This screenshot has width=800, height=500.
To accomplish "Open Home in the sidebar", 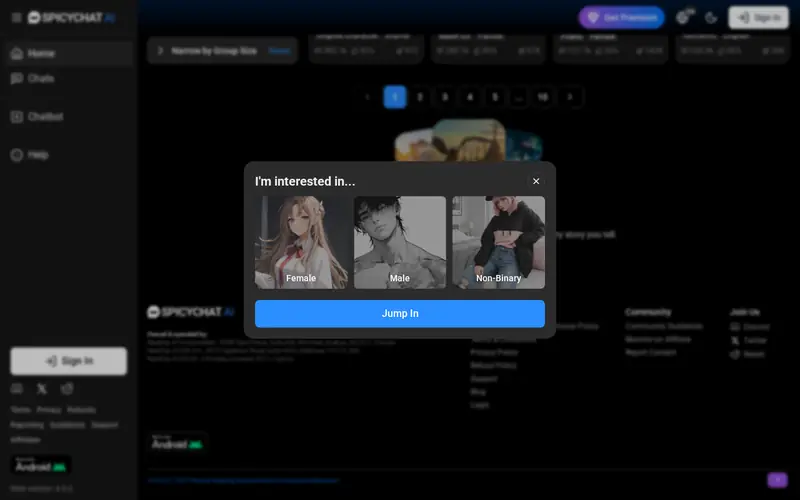I will [x=68, y=53].
